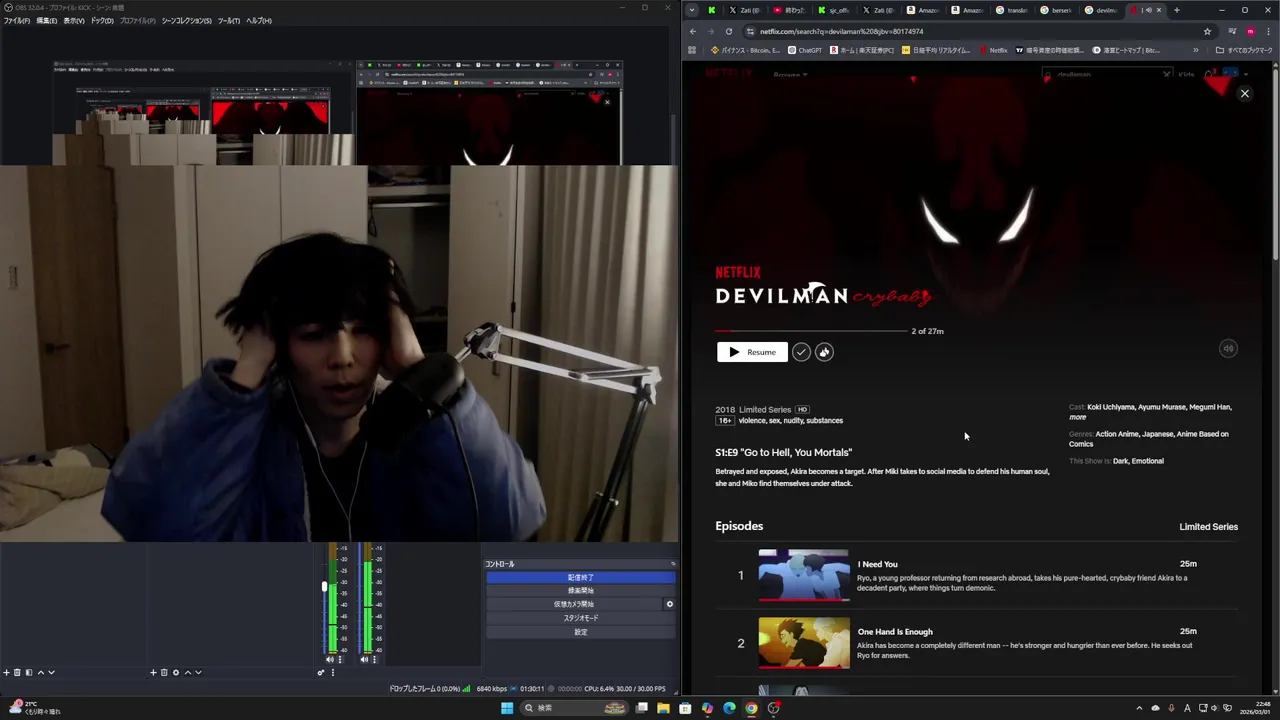
Task: Open the source properties gear icon in OBS
Action: pyautogui.click(x=176, y=673)
